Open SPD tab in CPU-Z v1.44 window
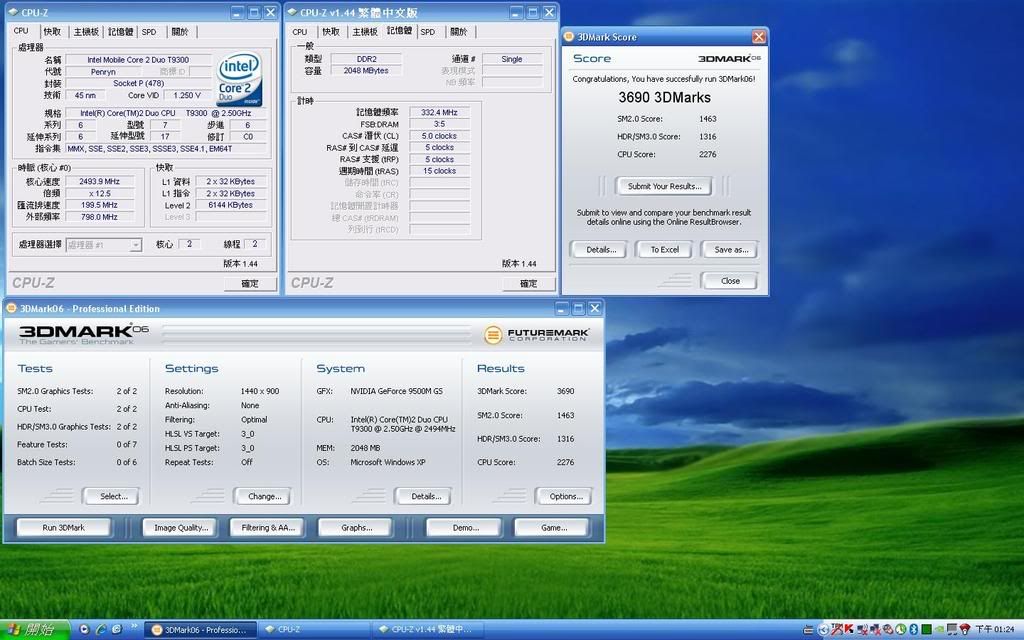Viewport: 1024px width, 640px height. coord(428,31)
